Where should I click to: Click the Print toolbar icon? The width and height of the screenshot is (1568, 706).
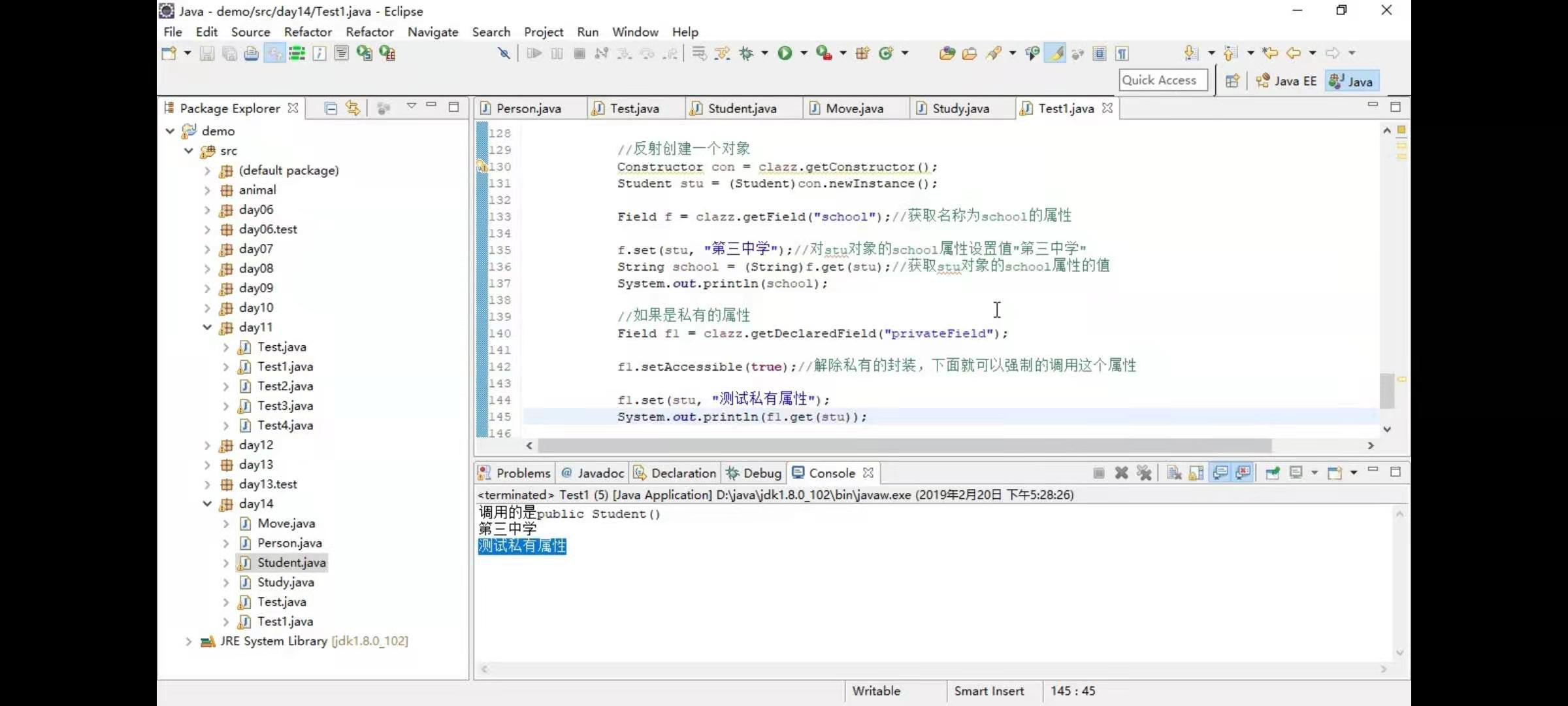[251, 54]
